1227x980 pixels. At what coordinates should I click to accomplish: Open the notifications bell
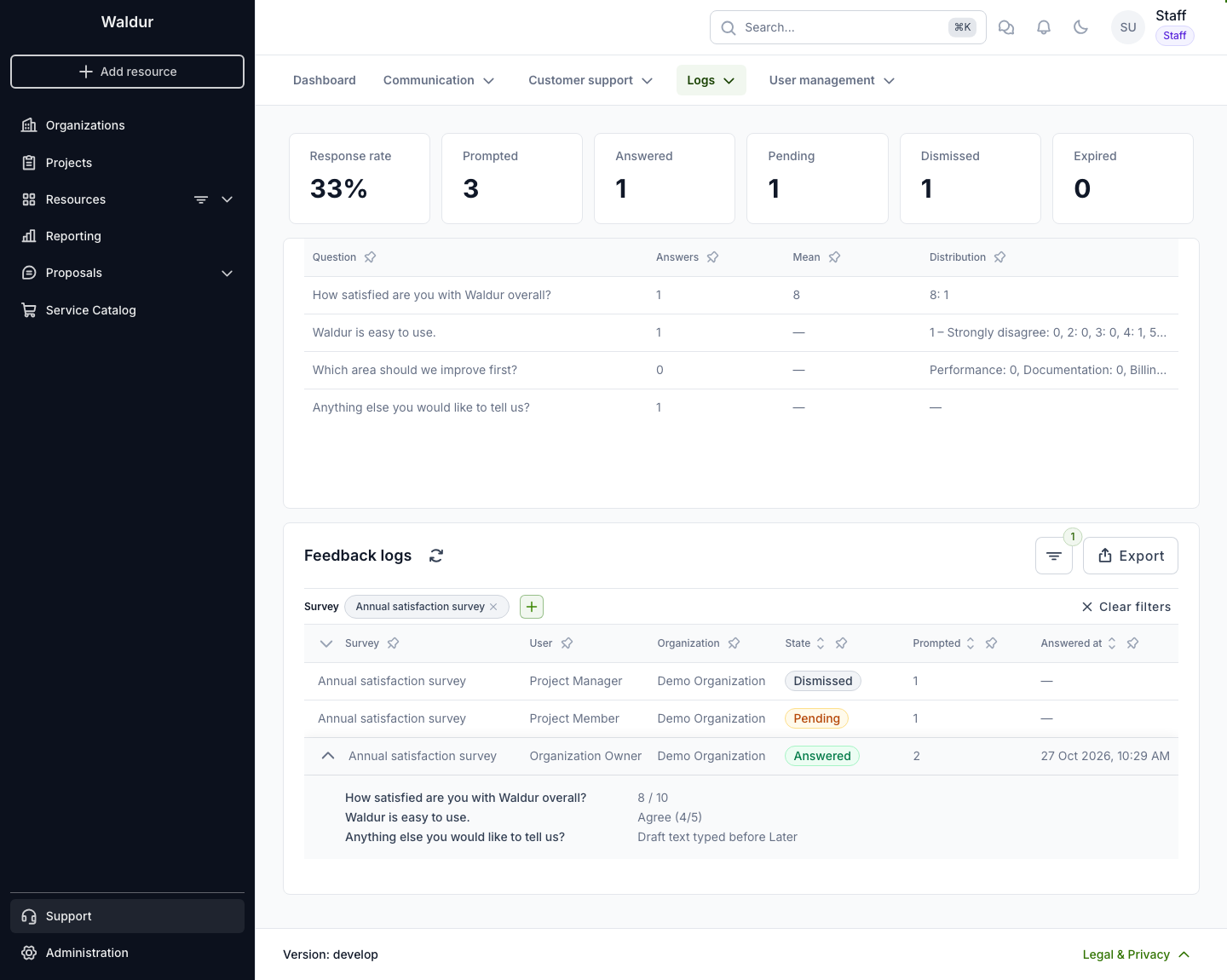point(1044,27)
